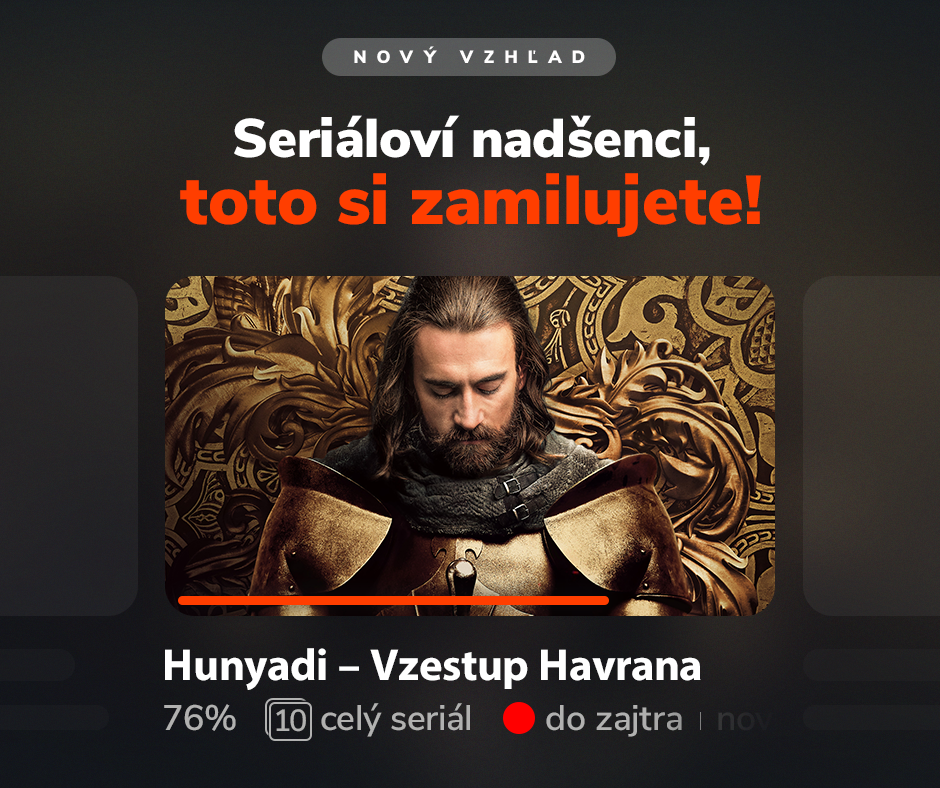Click the red recording dot icon
Screen dimensions: 940x788
click(x=519, y=718)
